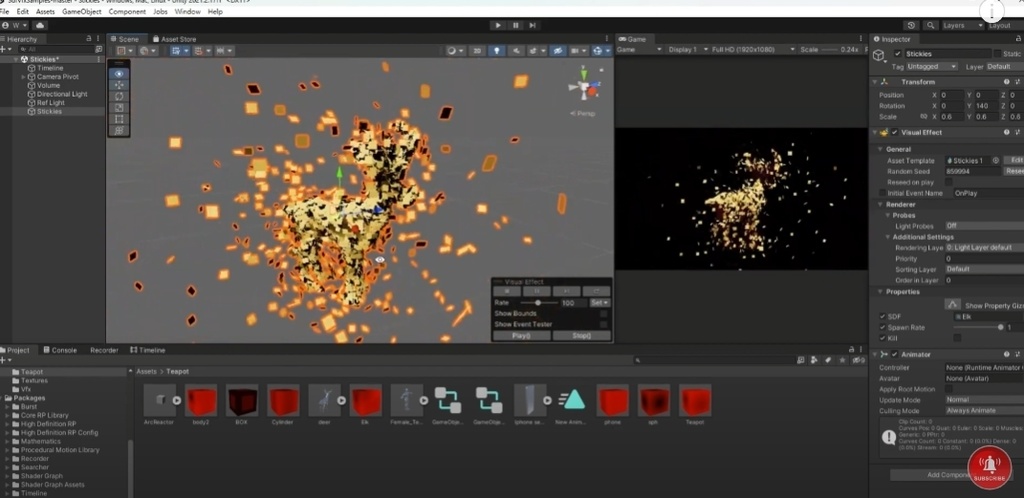Open the Undo History icon
This screenshot has height=498, width=1024.
tap(912, 25)
